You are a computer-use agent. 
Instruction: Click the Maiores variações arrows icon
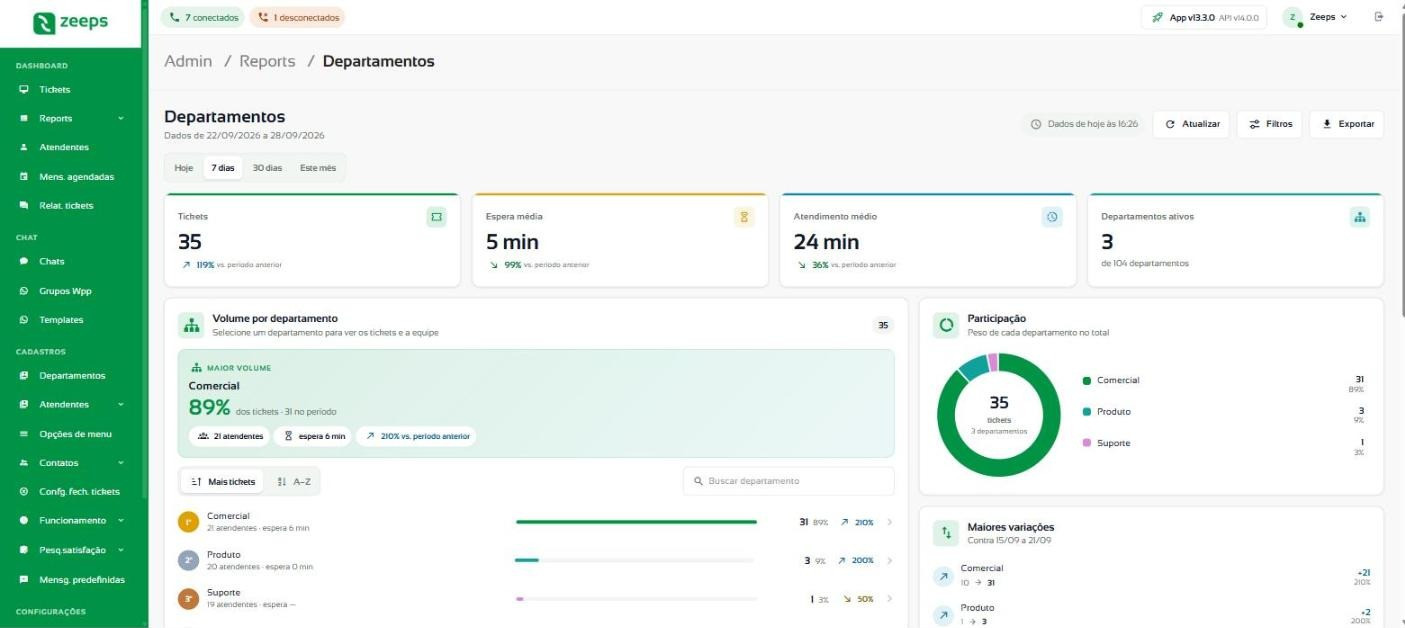click(946, 533)
